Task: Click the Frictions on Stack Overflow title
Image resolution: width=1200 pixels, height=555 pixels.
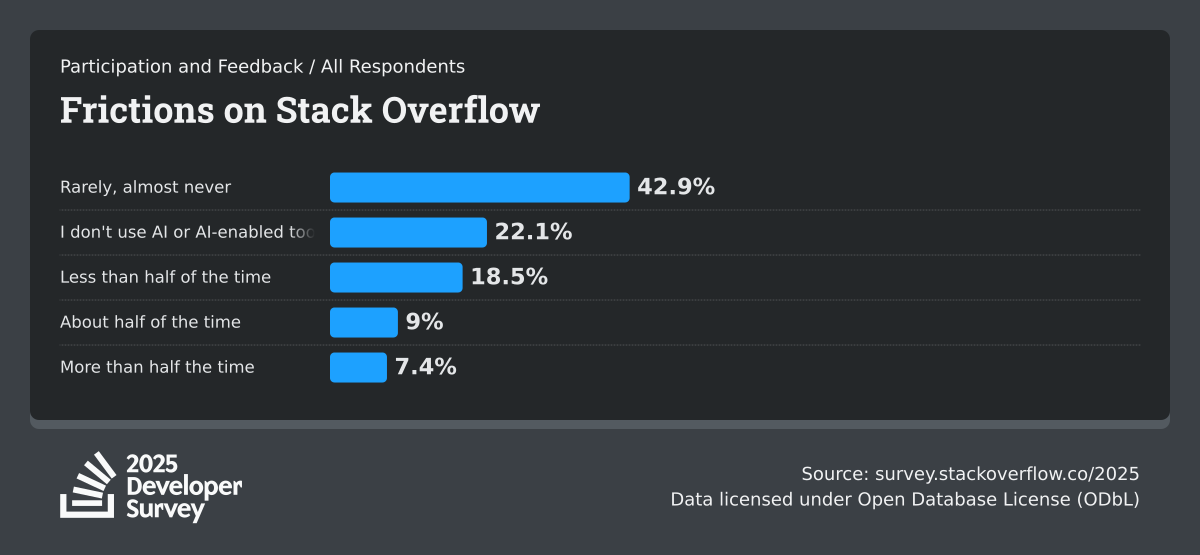Action: 299,110
